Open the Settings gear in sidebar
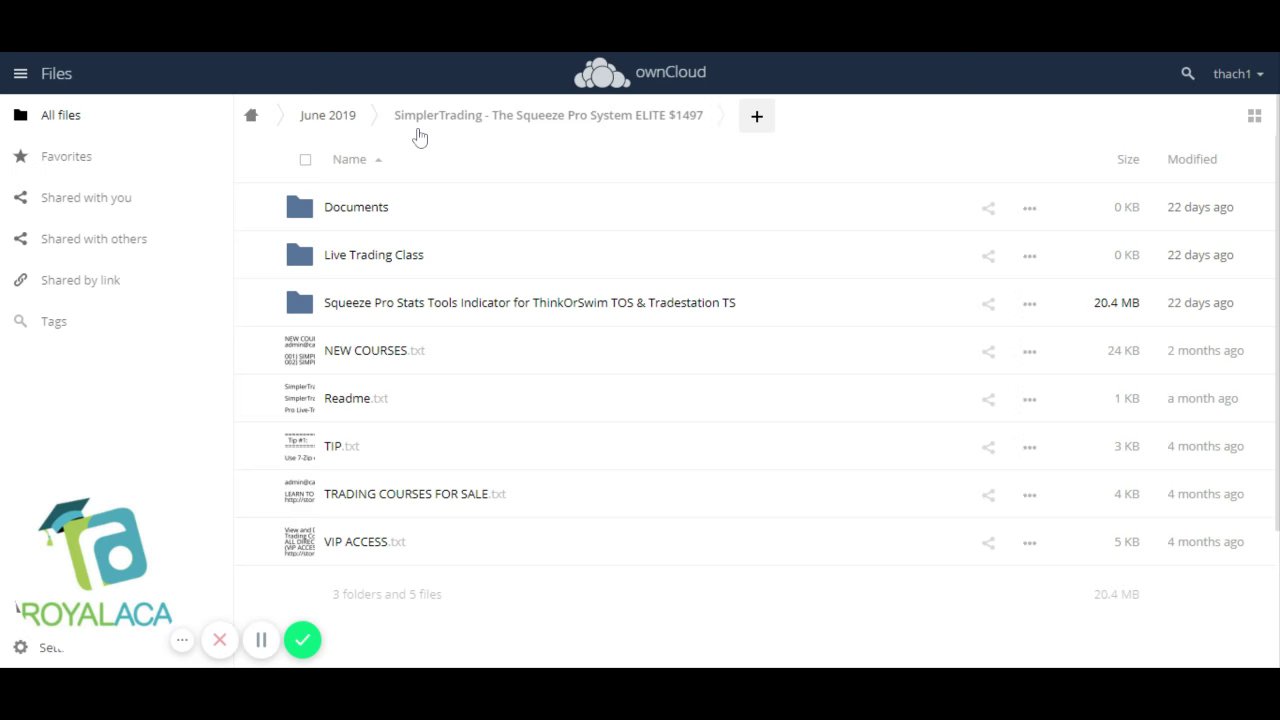The width and height of the screenshot is (1280, 720). (20, 647)
